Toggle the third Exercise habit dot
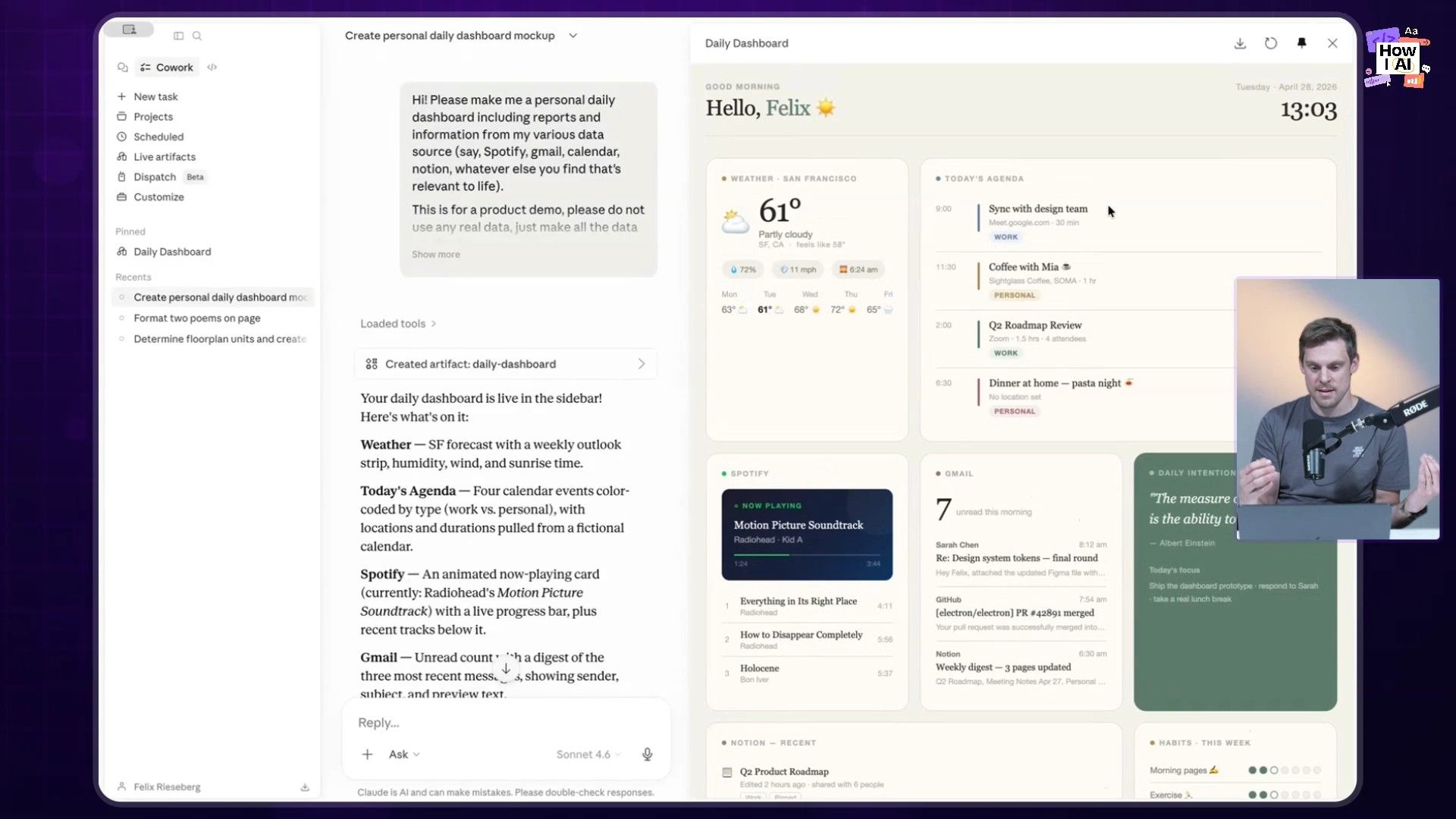The width and height of the screenshot is (1456, 819). 1274,795
